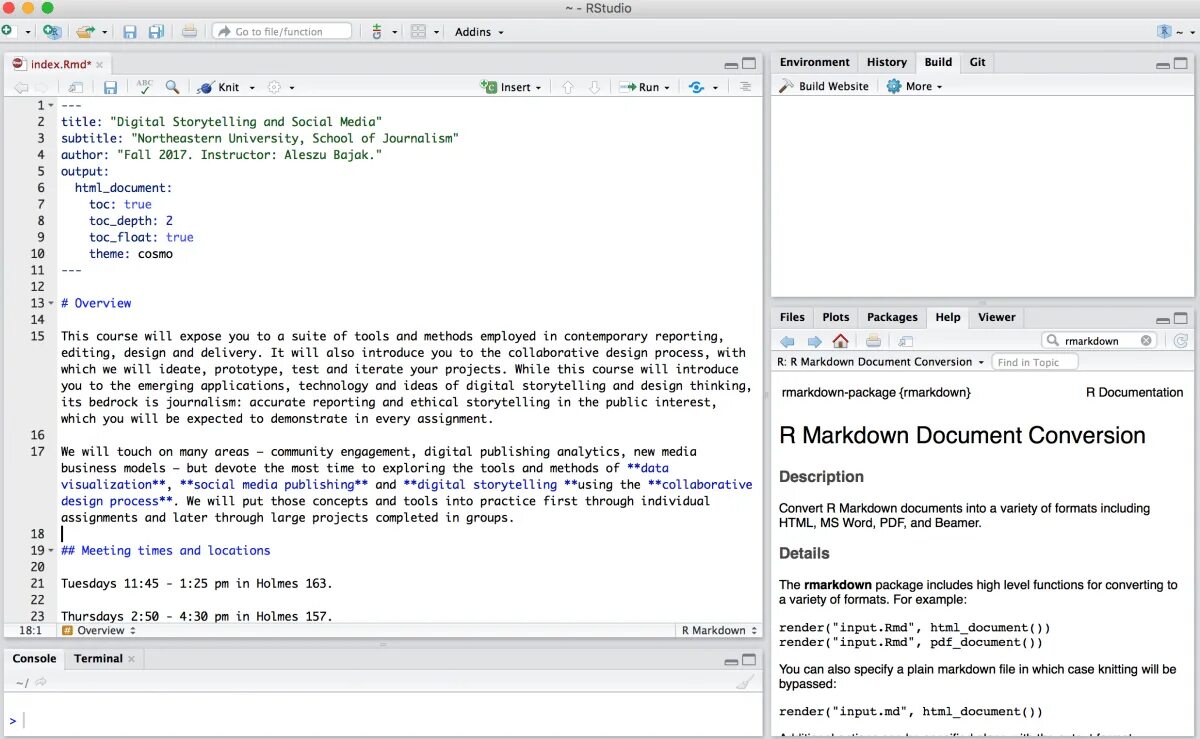Click the Publish icon in the editor toolbar

point(696,88)
